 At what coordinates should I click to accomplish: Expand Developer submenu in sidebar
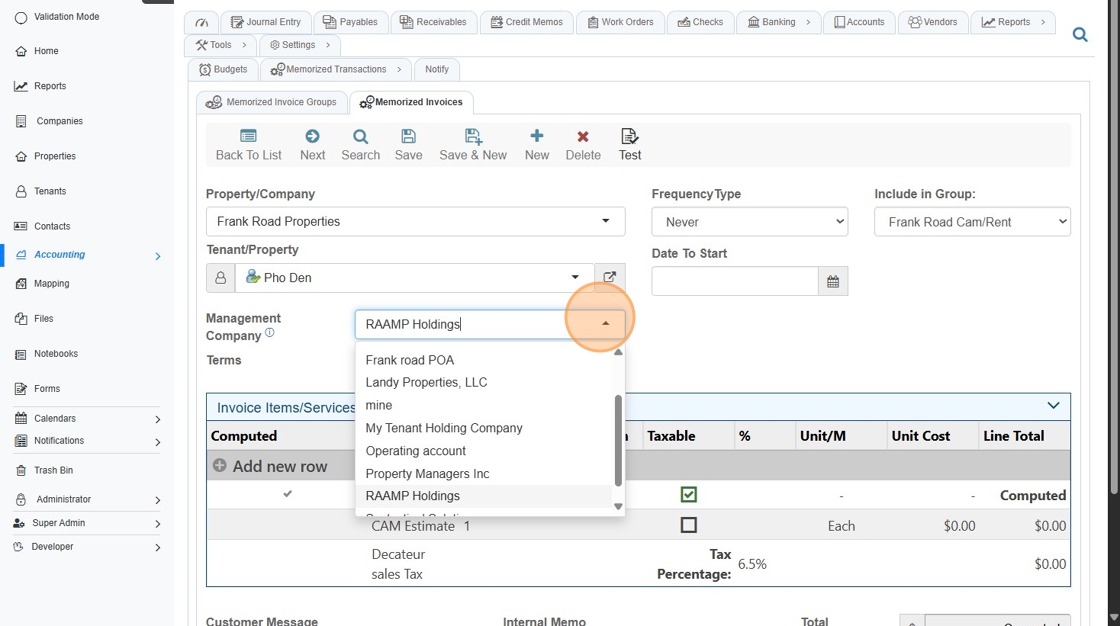tap(158, 548)
